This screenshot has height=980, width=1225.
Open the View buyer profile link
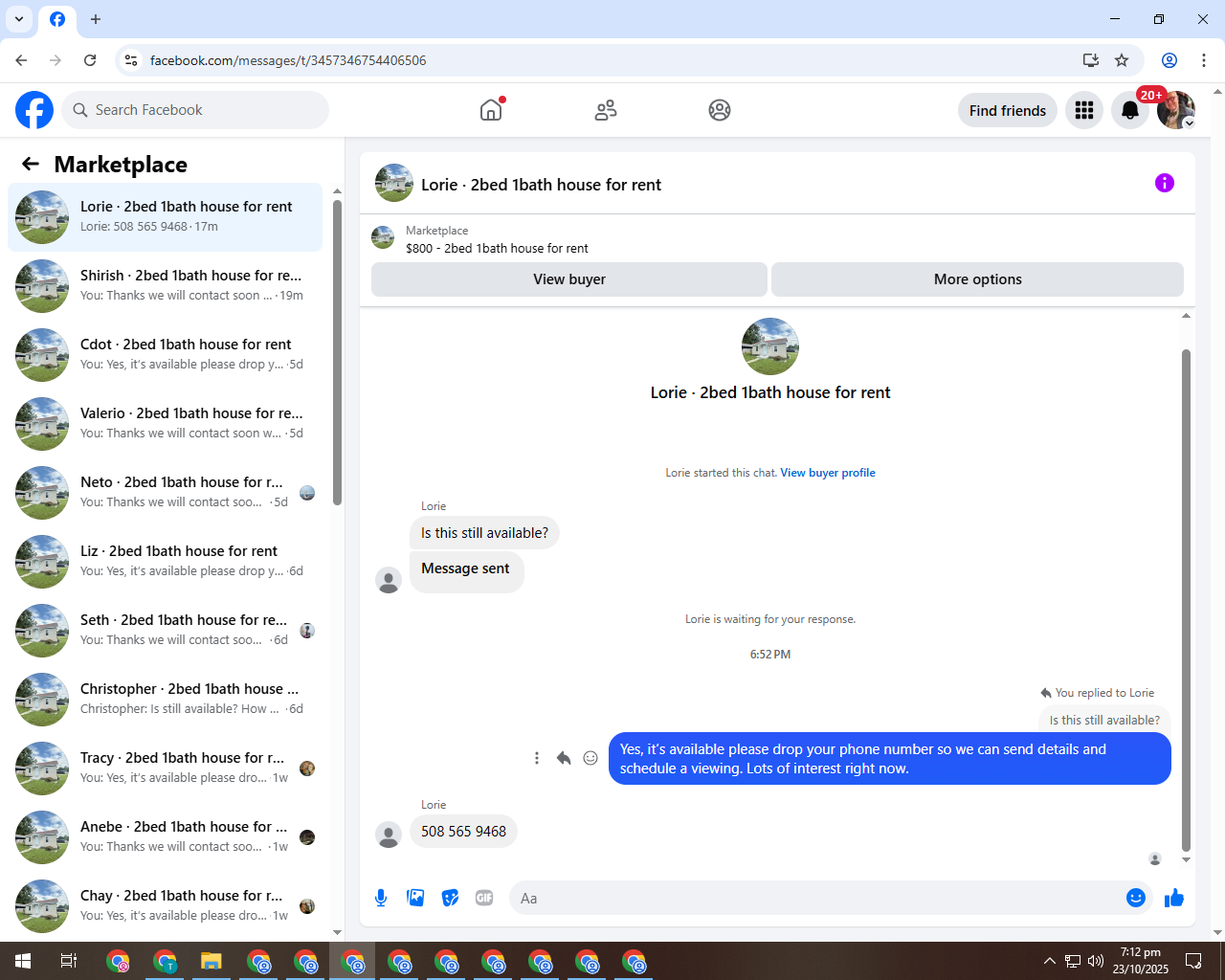tap(828, 473)
